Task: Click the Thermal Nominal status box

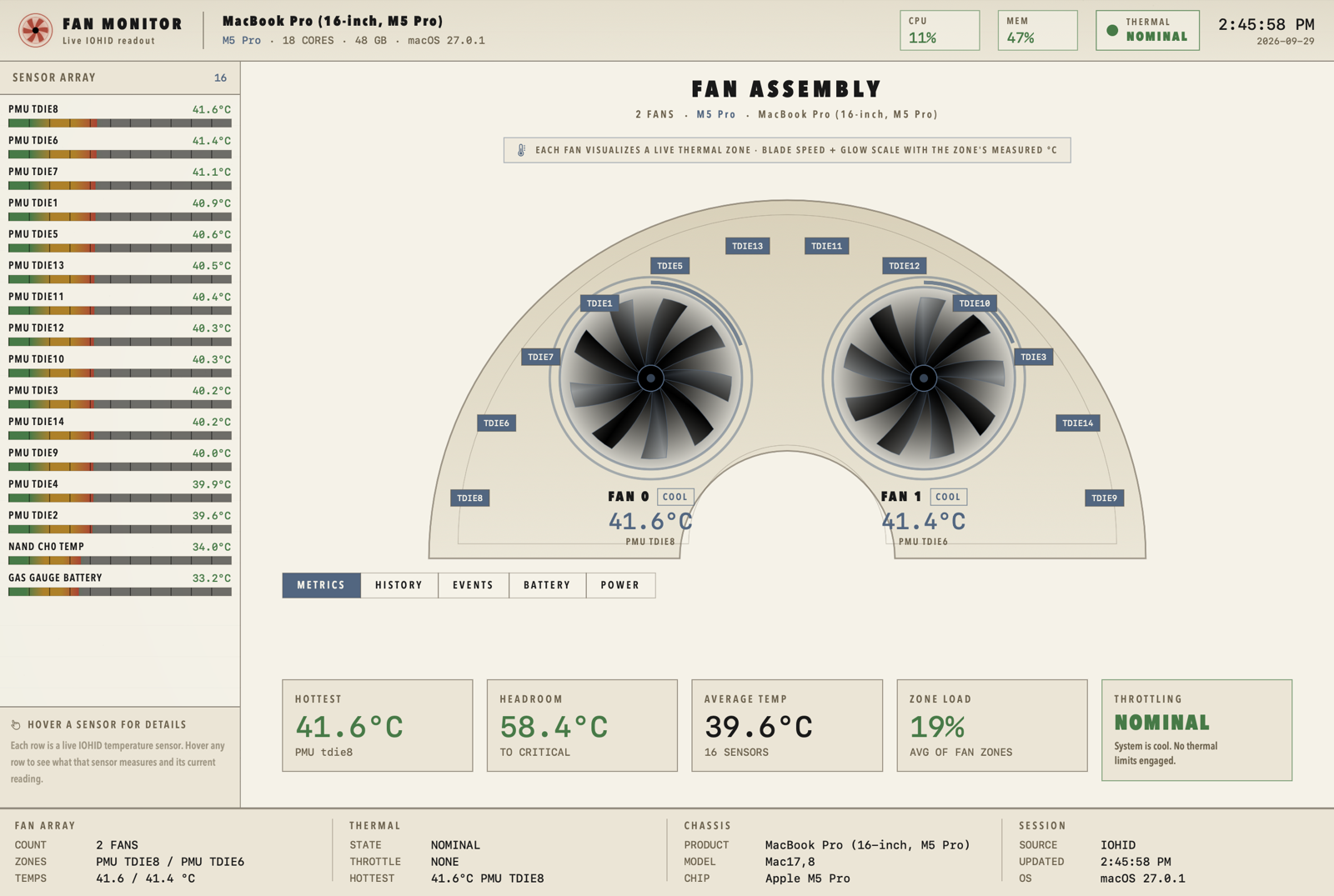Action: tap(1147, 30)
